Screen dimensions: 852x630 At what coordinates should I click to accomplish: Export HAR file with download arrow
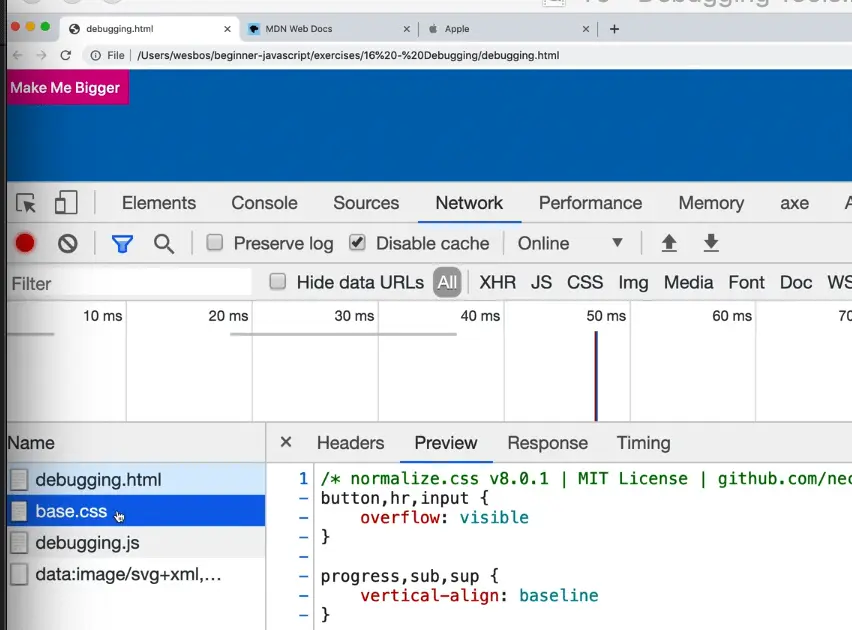711,243
